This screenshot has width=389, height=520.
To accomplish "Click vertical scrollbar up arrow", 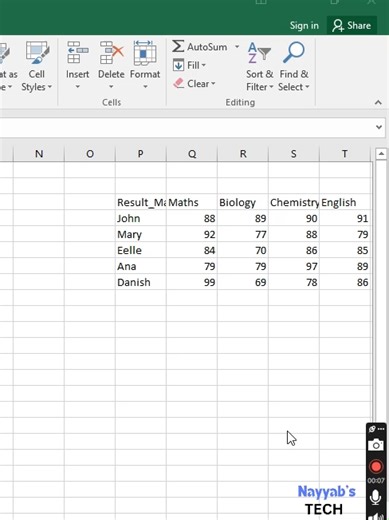I will point(381,154).
